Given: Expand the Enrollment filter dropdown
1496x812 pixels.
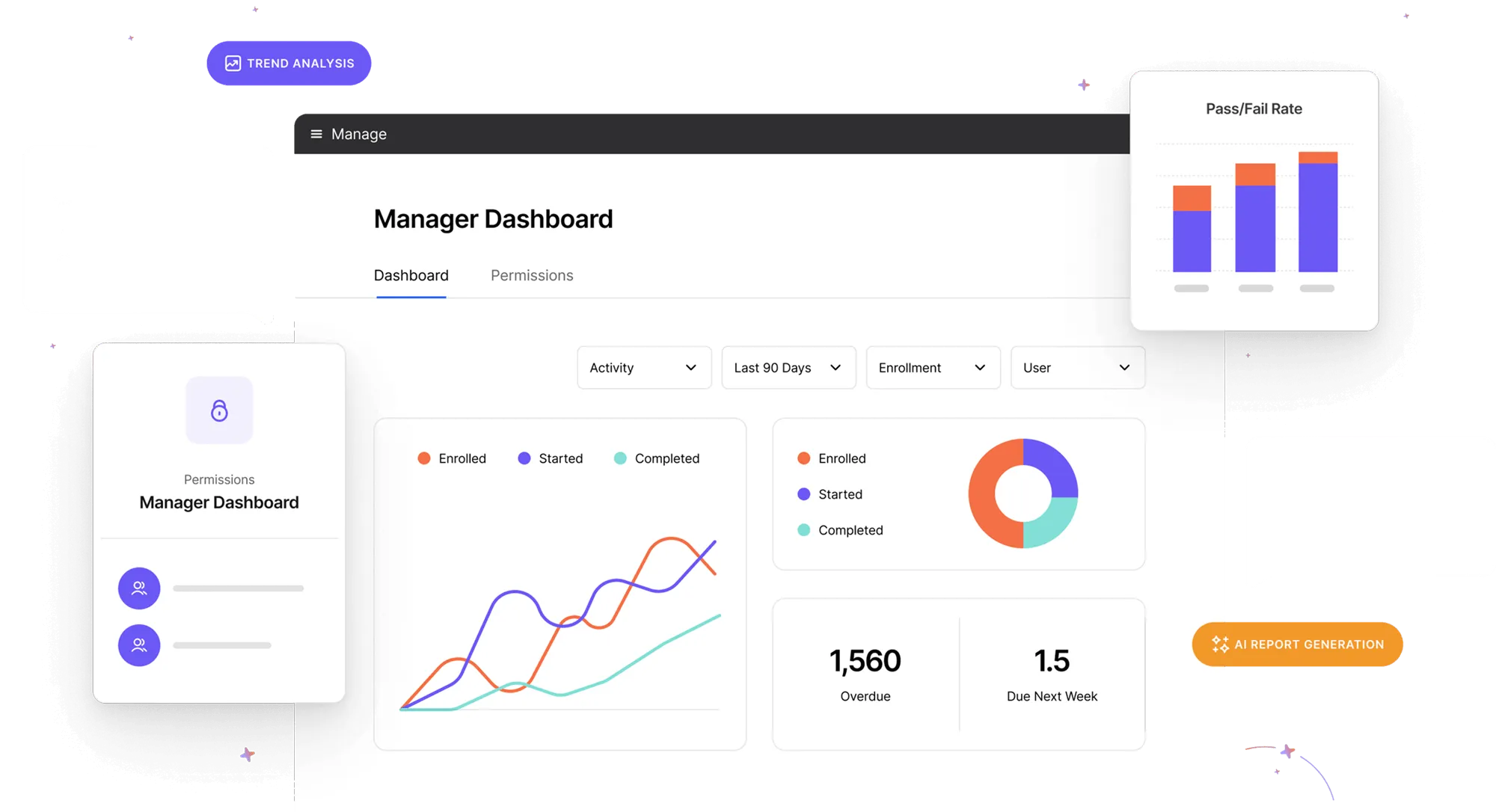Looking at the screenshot, I should [933, 367].
